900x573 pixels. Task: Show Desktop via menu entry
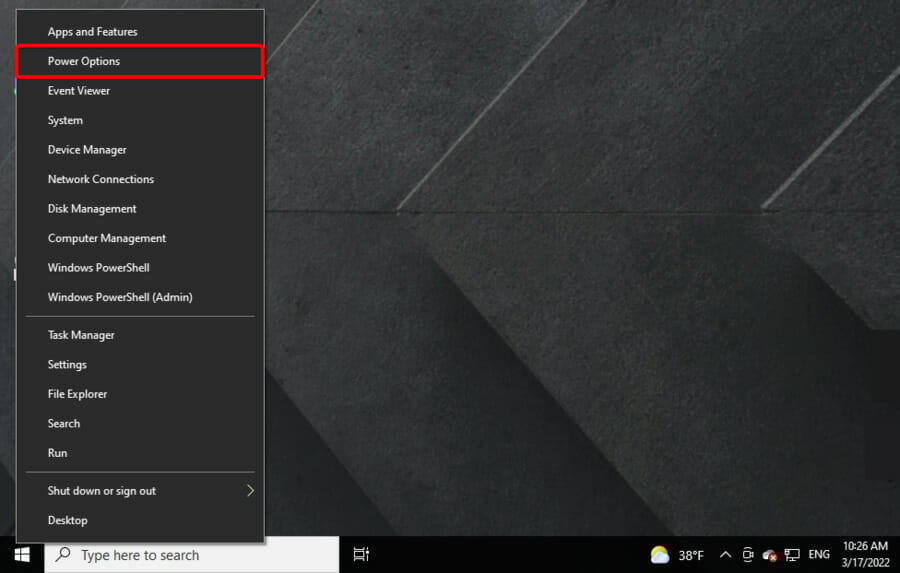point(140,520)
